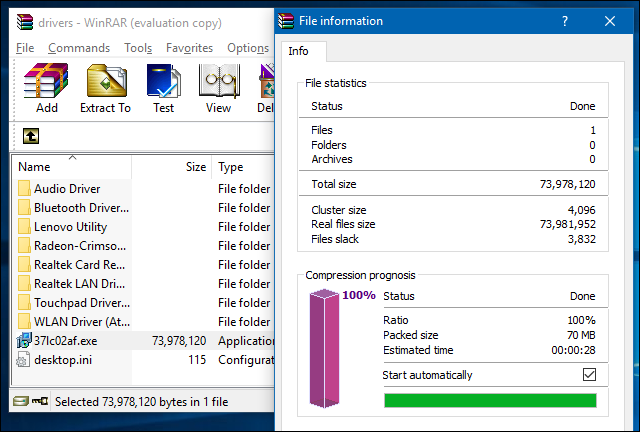Select the Lenovo Utility folder name
Image resolution: width=640 pixels, height=432 pixels.
[x=71, y=227]
